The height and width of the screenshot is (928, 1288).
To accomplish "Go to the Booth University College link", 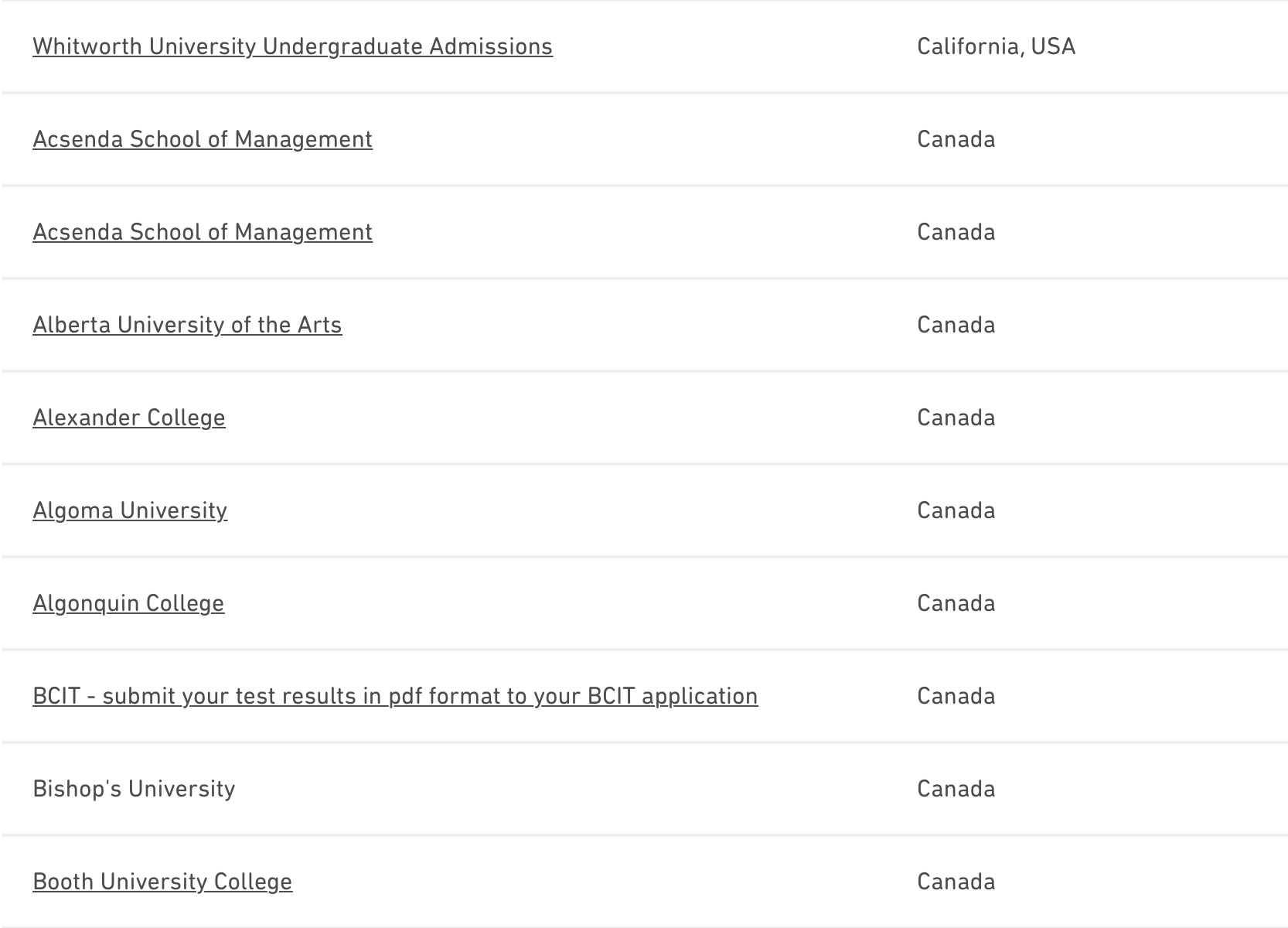I will click(x=162, y=882).
